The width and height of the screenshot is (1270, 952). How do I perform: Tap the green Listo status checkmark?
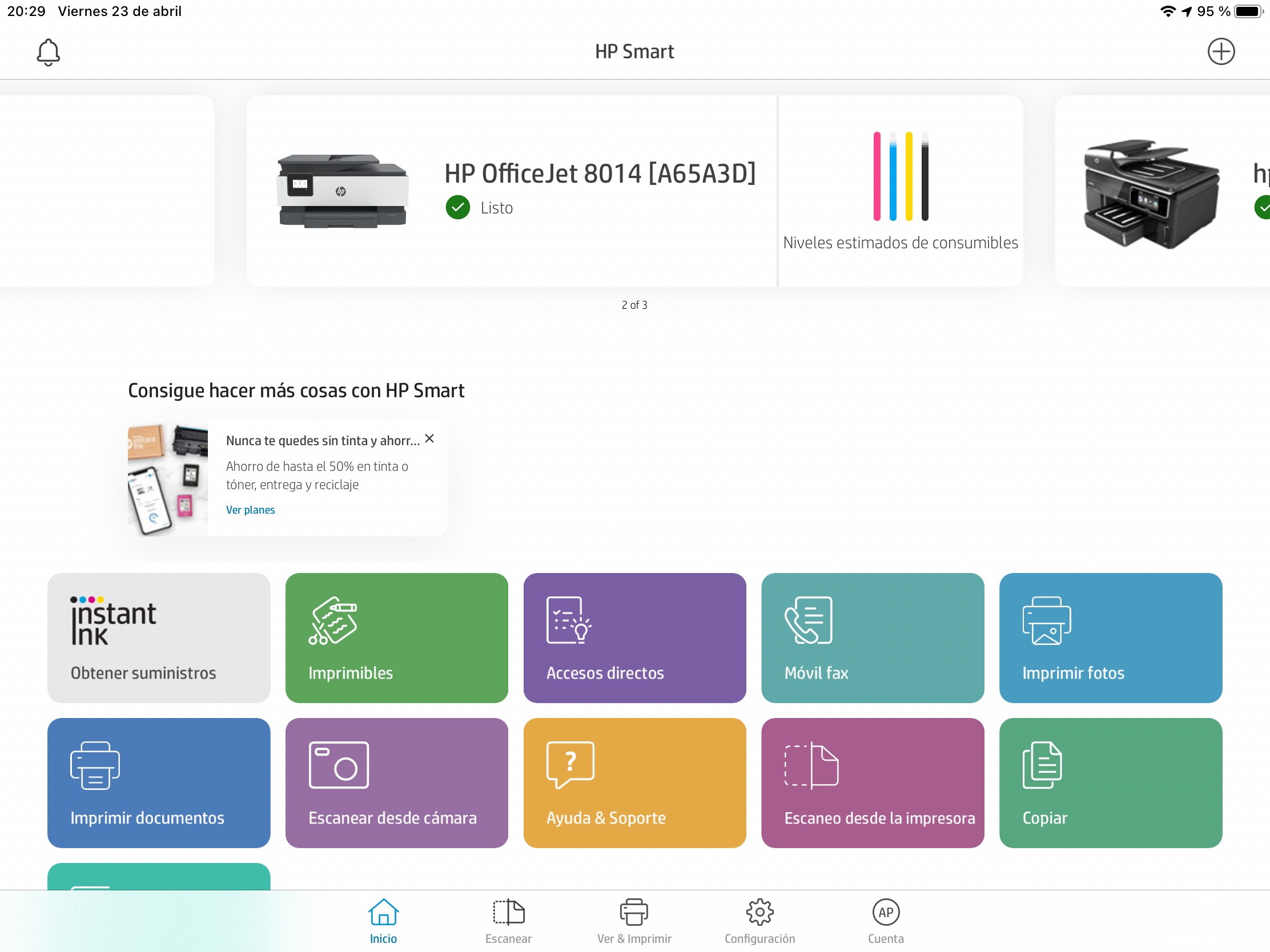tap(457, 207)
